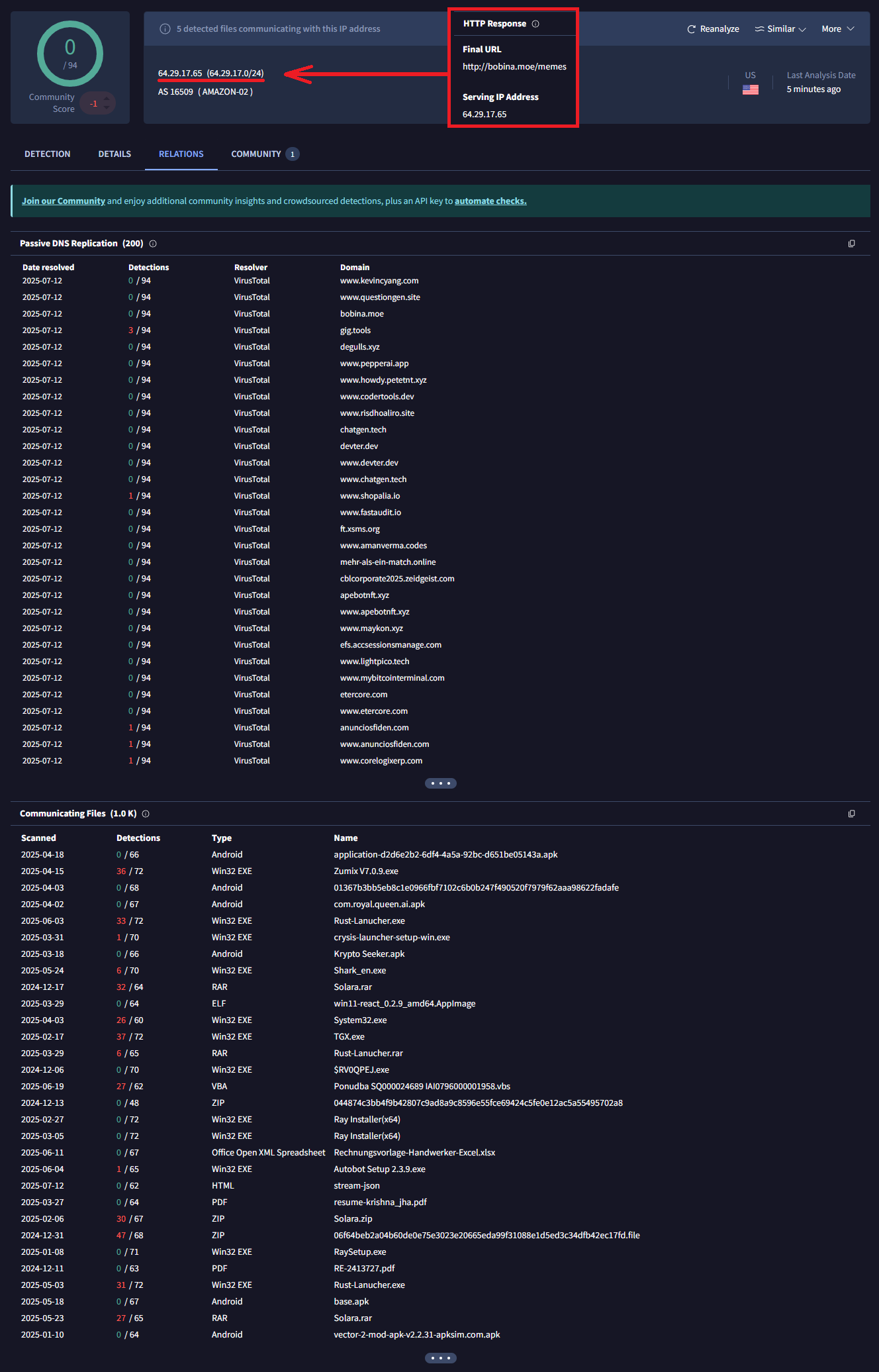The height and width of the screenshot is (1372, 879).
Task: Open the Similar search dropdown
Action: pyautogui.click(x=780, y=29)
